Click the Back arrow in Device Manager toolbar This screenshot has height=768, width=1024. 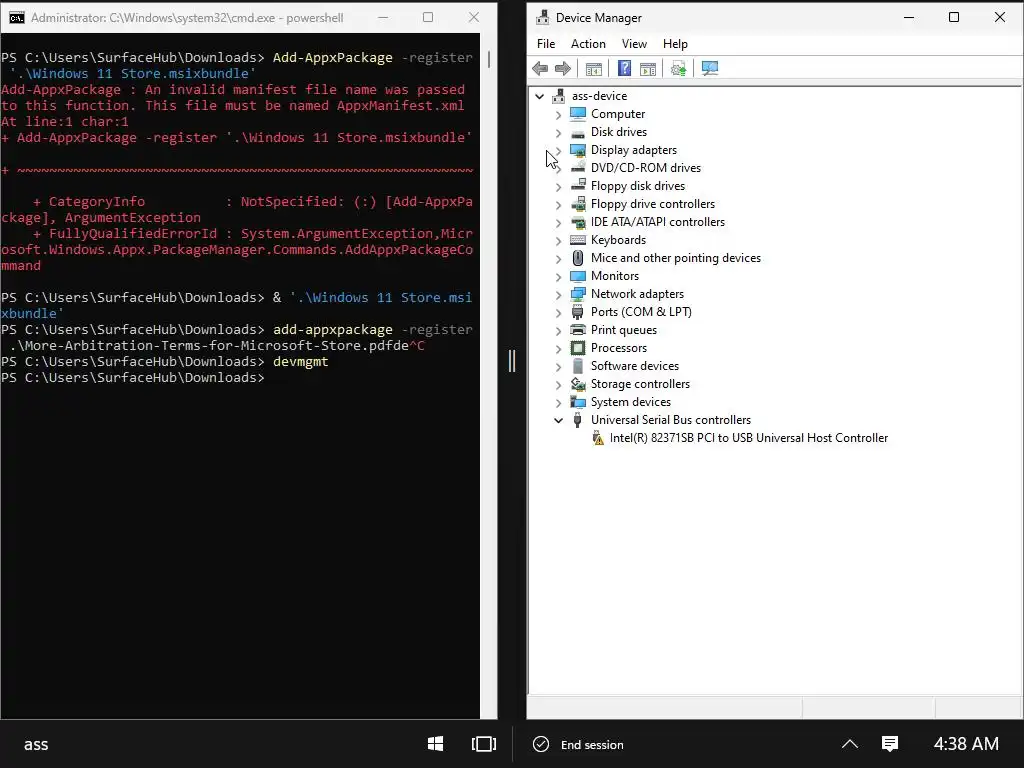pyautogui.click(x=539, y=68)
